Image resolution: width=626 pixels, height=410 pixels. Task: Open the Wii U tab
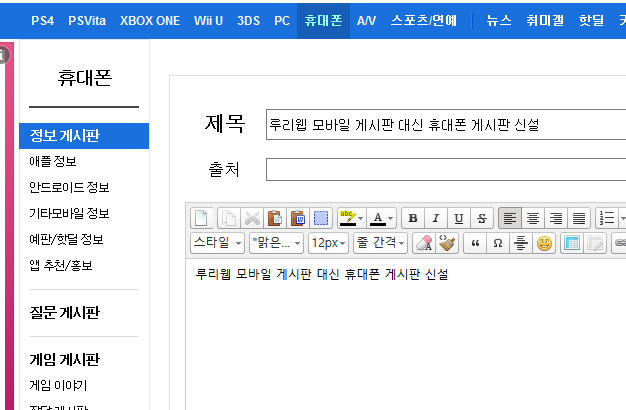[x=208, y=21]
